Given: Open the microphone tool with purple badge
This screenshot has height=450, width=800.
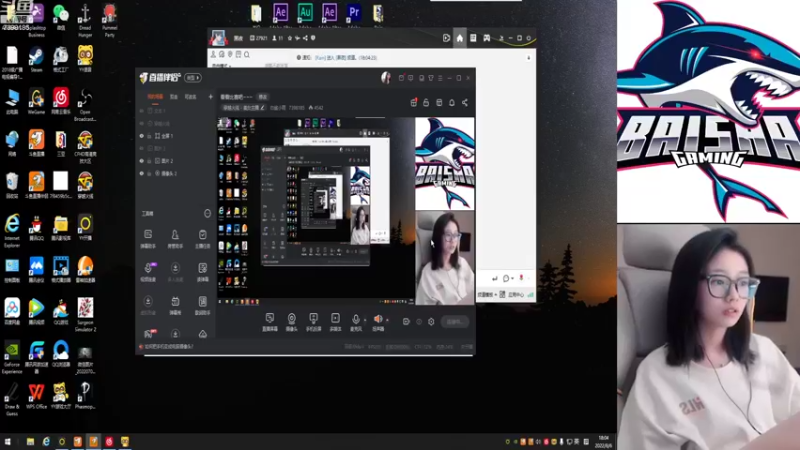Looking at the screenshot, I should click(148, 268).
